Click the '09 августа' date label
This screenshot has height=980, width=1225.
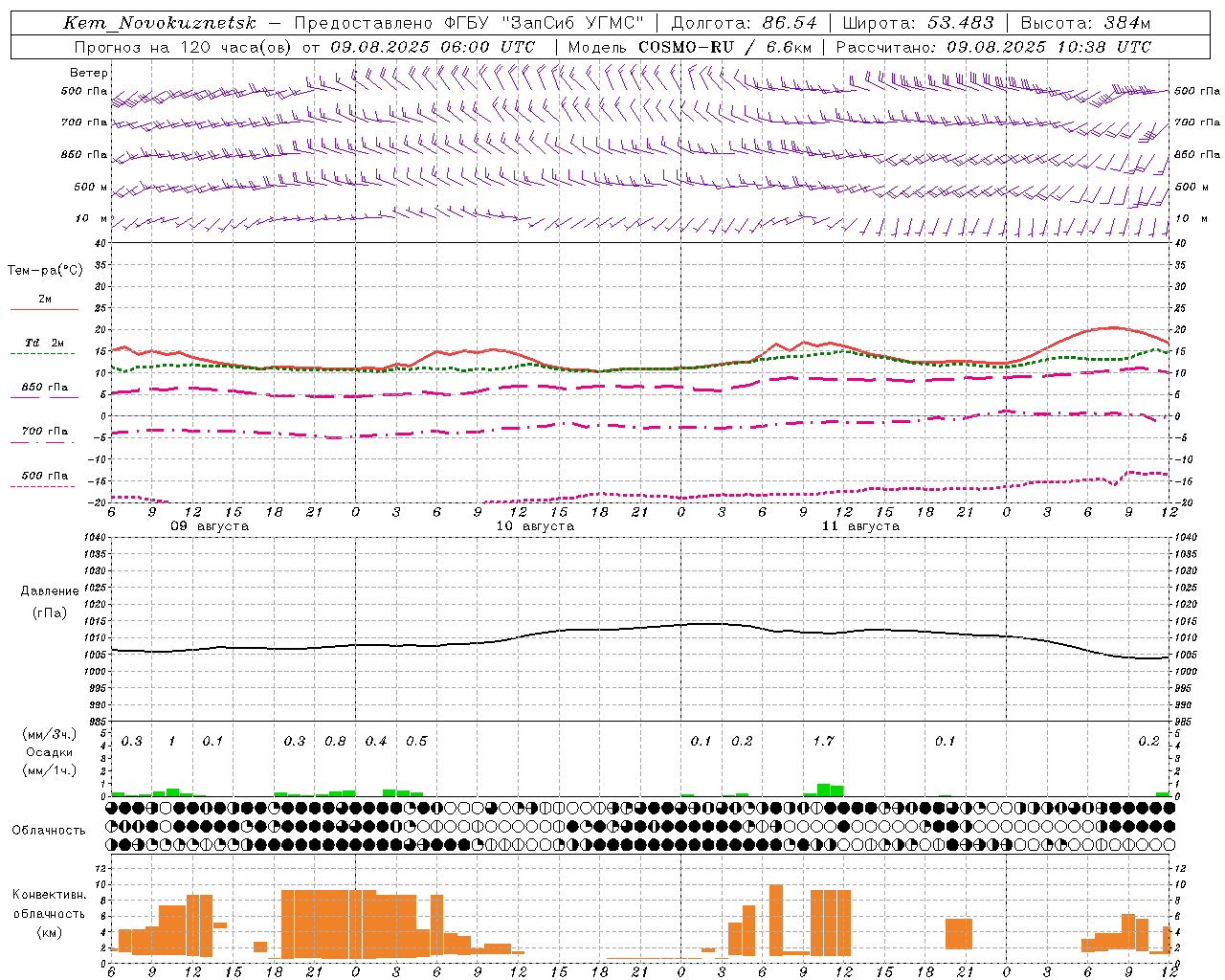210,526
